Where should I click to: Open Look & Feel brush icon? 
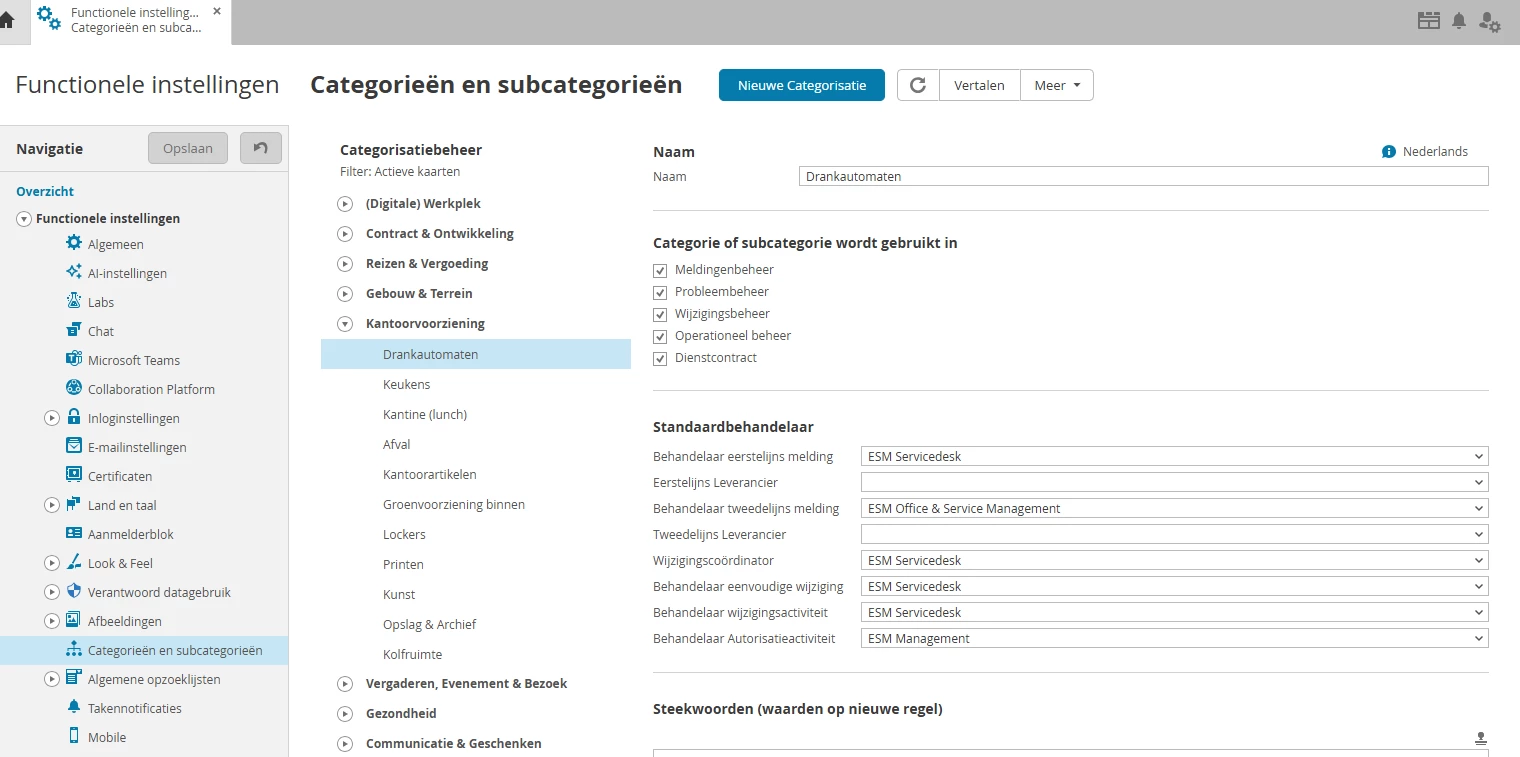pyautogui.click(x=74, y=562)
